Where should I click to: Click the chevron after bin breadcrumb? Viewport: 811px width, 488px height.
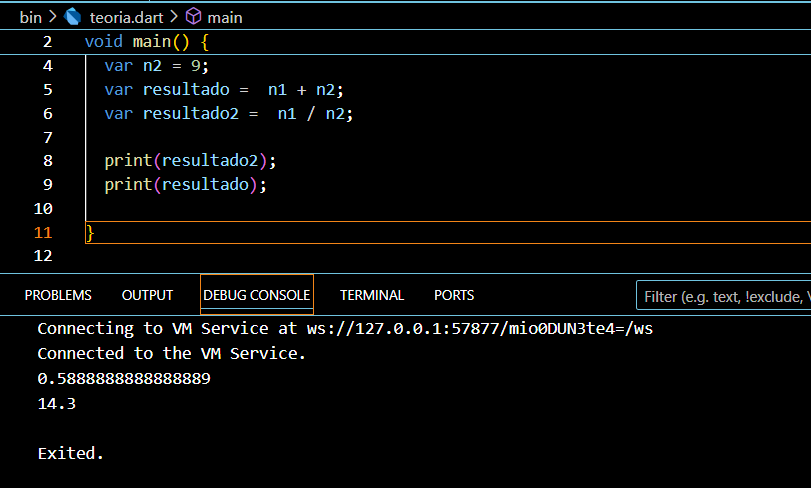coord(52,17)
